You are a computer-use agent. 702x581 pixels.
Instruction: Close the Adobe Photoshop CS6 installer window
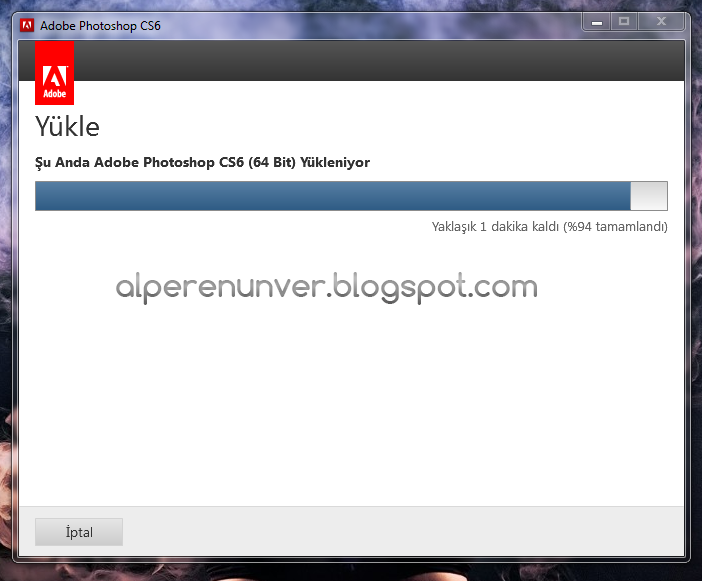(661, 21)
